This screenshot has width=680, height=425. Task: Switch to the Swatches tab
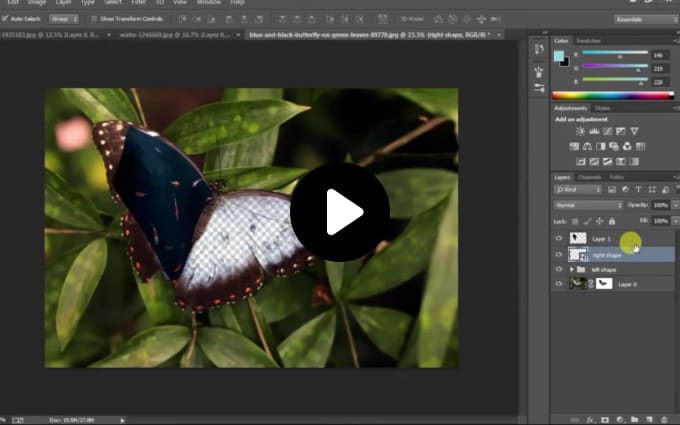click(588, 41)
